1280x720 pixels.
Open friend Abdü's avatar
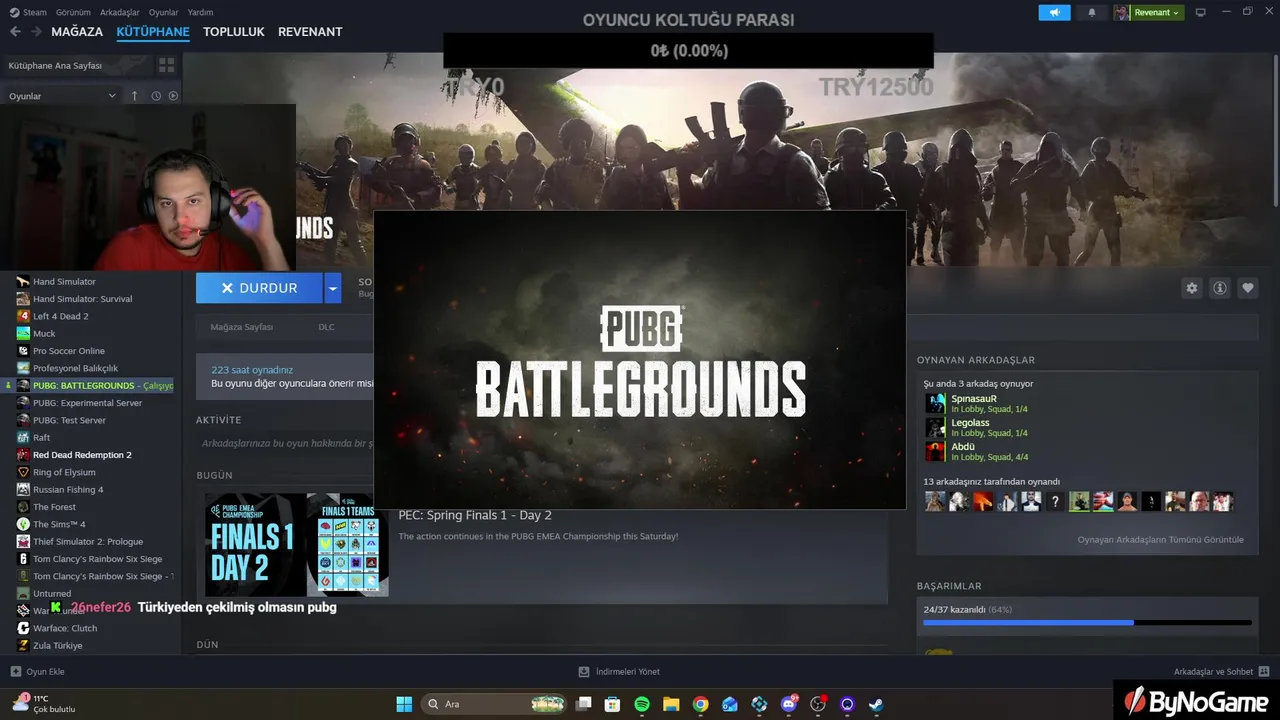935,452
